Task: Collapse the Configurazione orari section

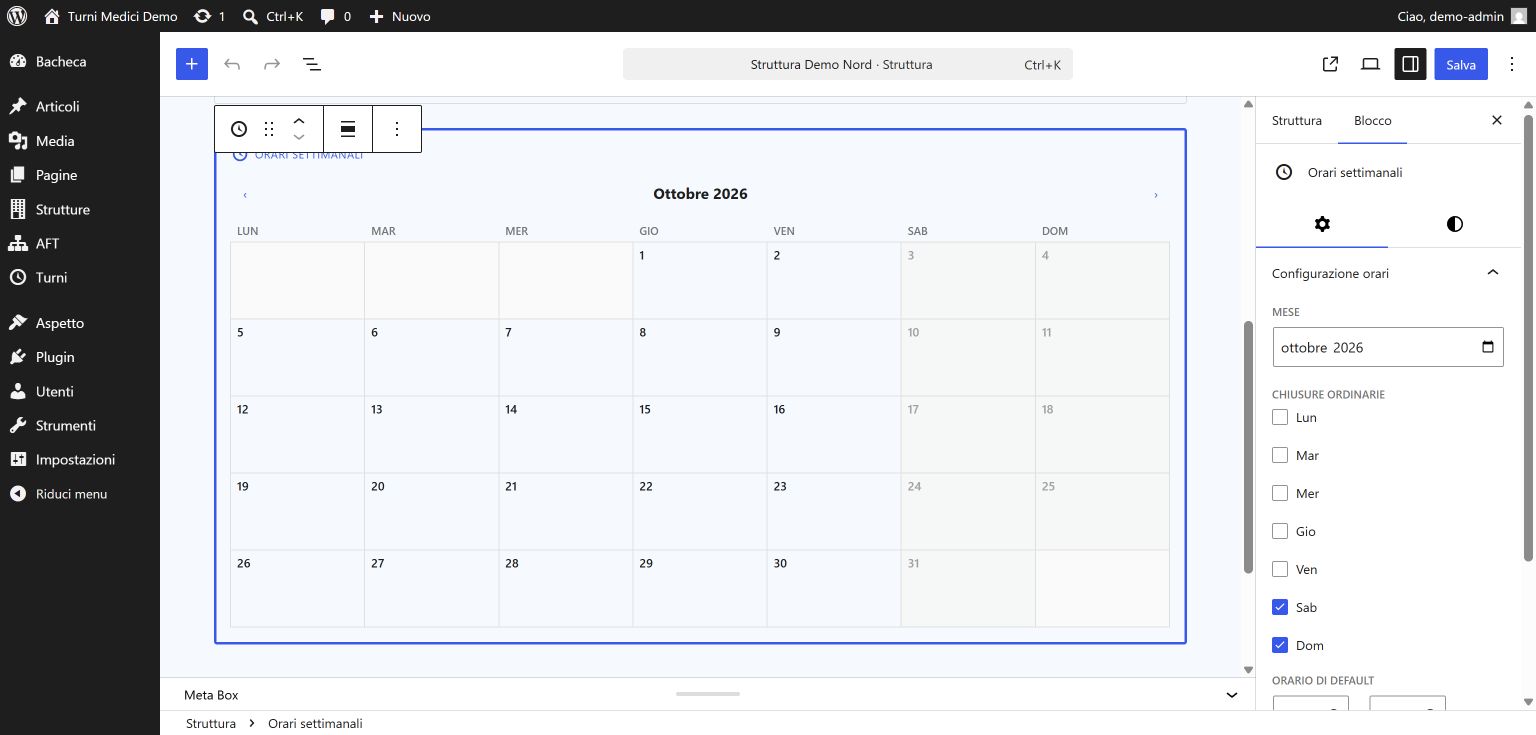Action: point(1388,273)
